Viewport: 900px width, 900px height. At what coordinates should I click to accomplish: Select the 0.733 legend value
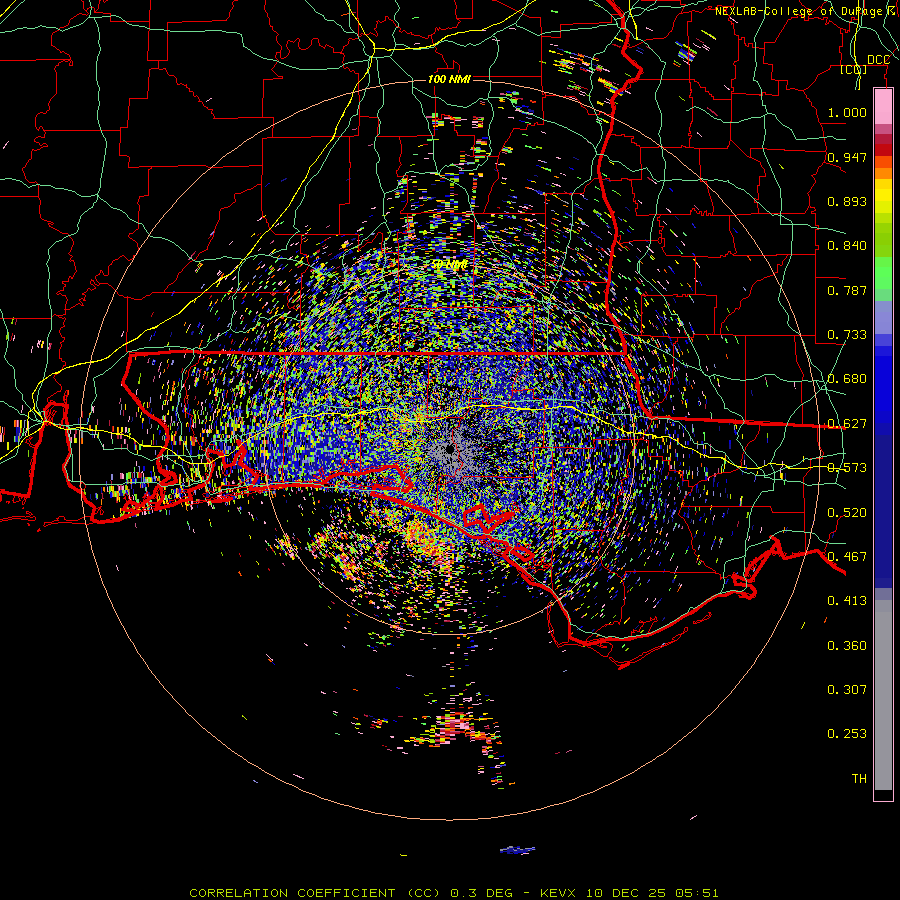[x=847, y=335]
